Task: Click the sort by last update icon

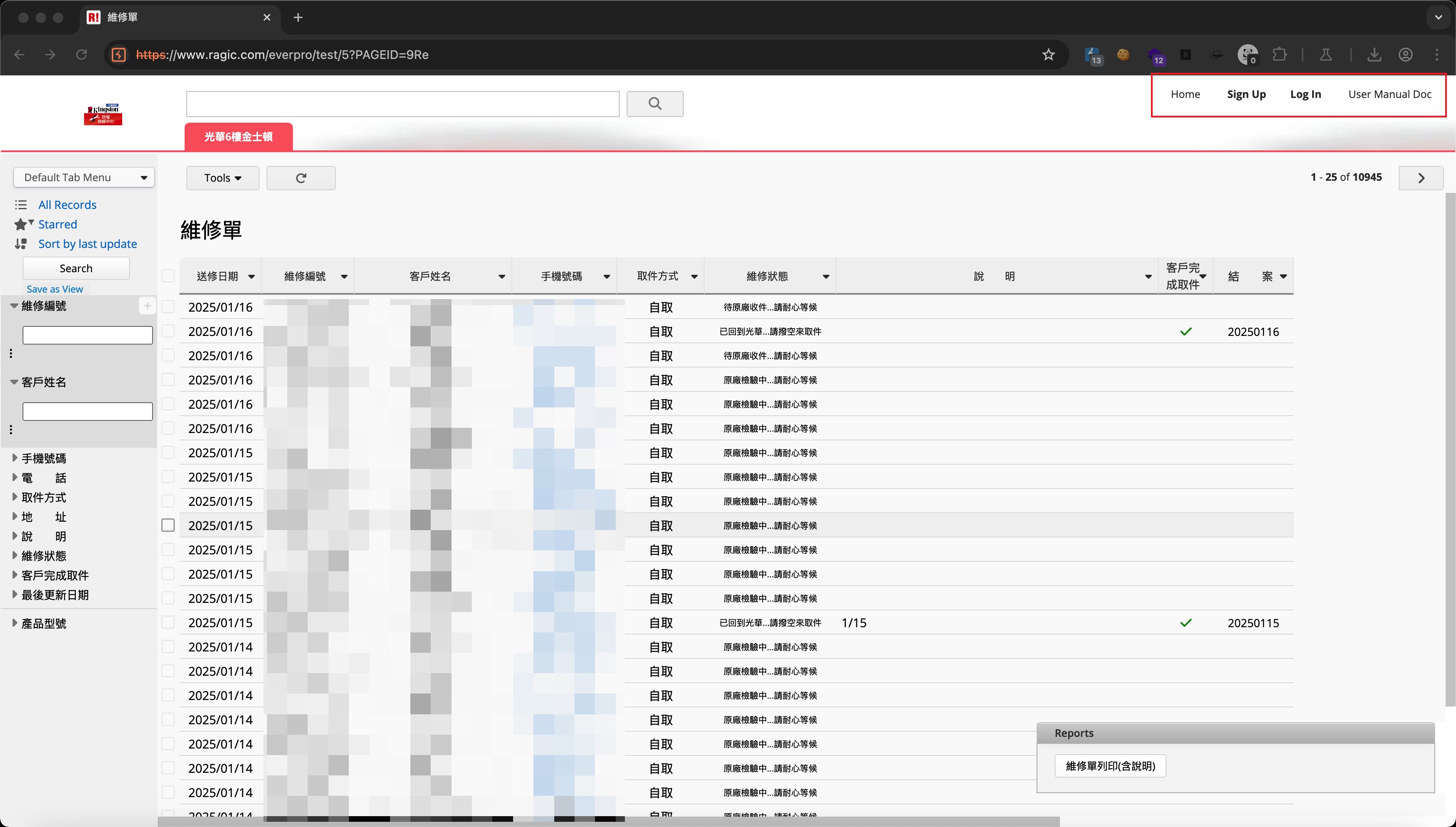Action: 21,244
